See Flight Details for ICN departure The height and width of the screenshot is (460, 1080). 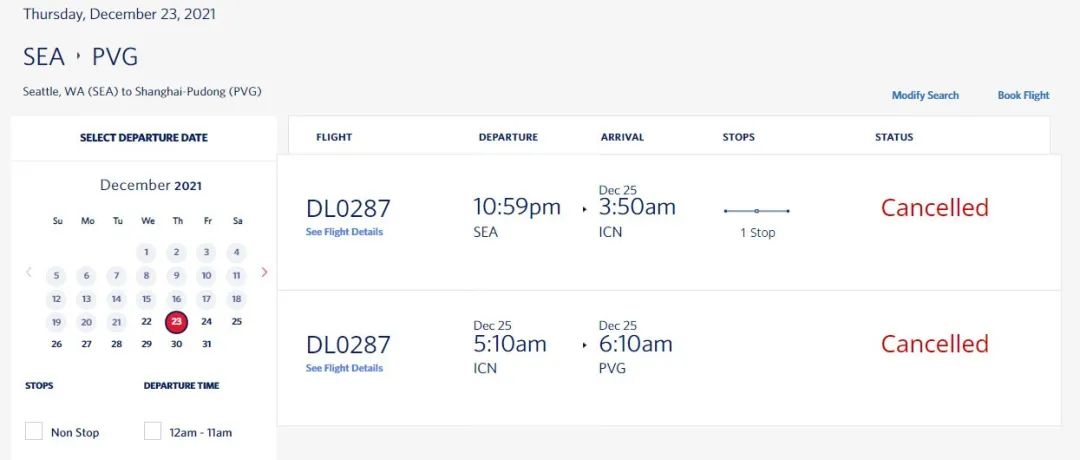pyautogui.click(x=344, y=368)
